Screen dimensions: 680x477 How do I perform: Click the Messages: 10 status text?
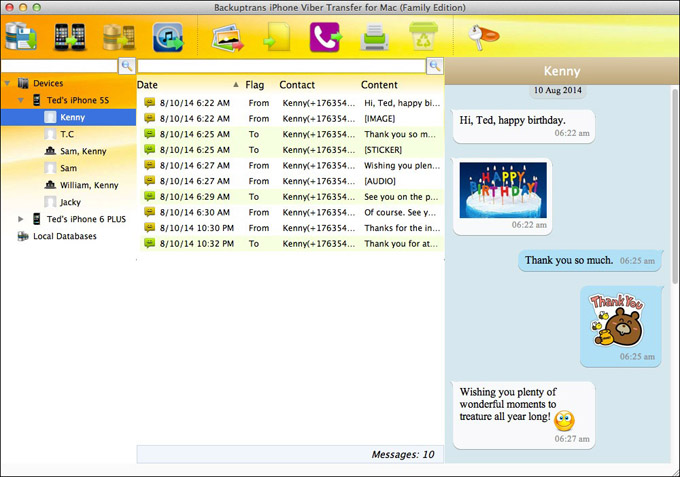tap(402, 454)
